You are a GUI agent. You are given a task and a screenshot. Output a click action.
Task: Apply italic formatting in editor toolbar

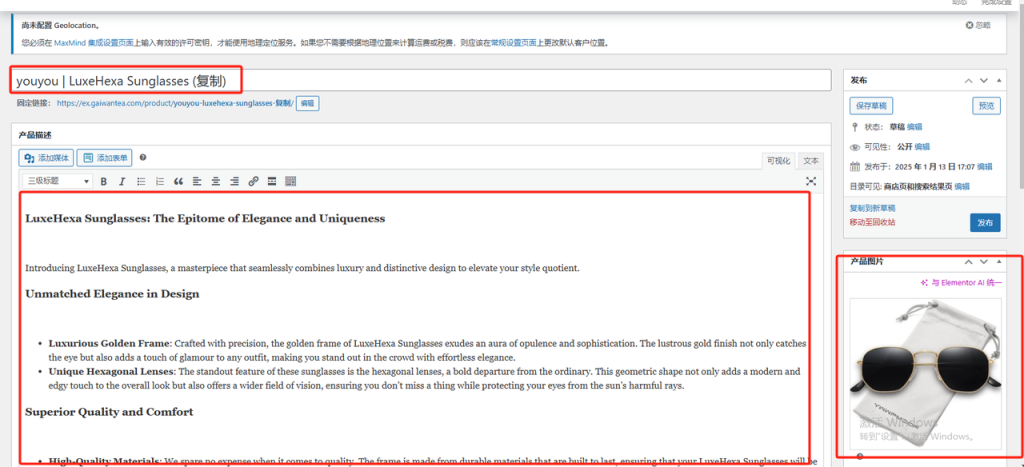(x=122, y=181)
